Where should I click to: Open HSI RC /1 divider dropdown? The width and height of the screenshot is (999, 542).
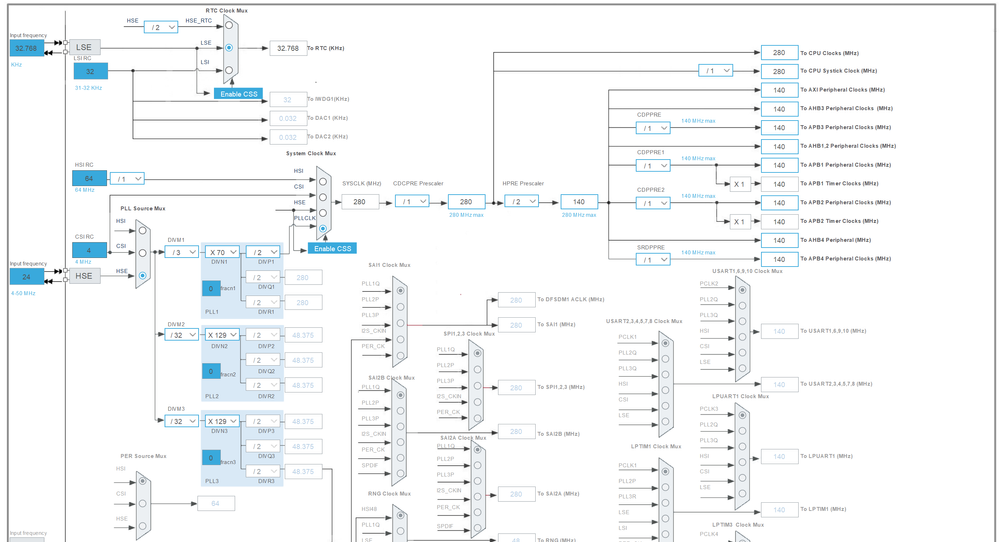point(127,179)
